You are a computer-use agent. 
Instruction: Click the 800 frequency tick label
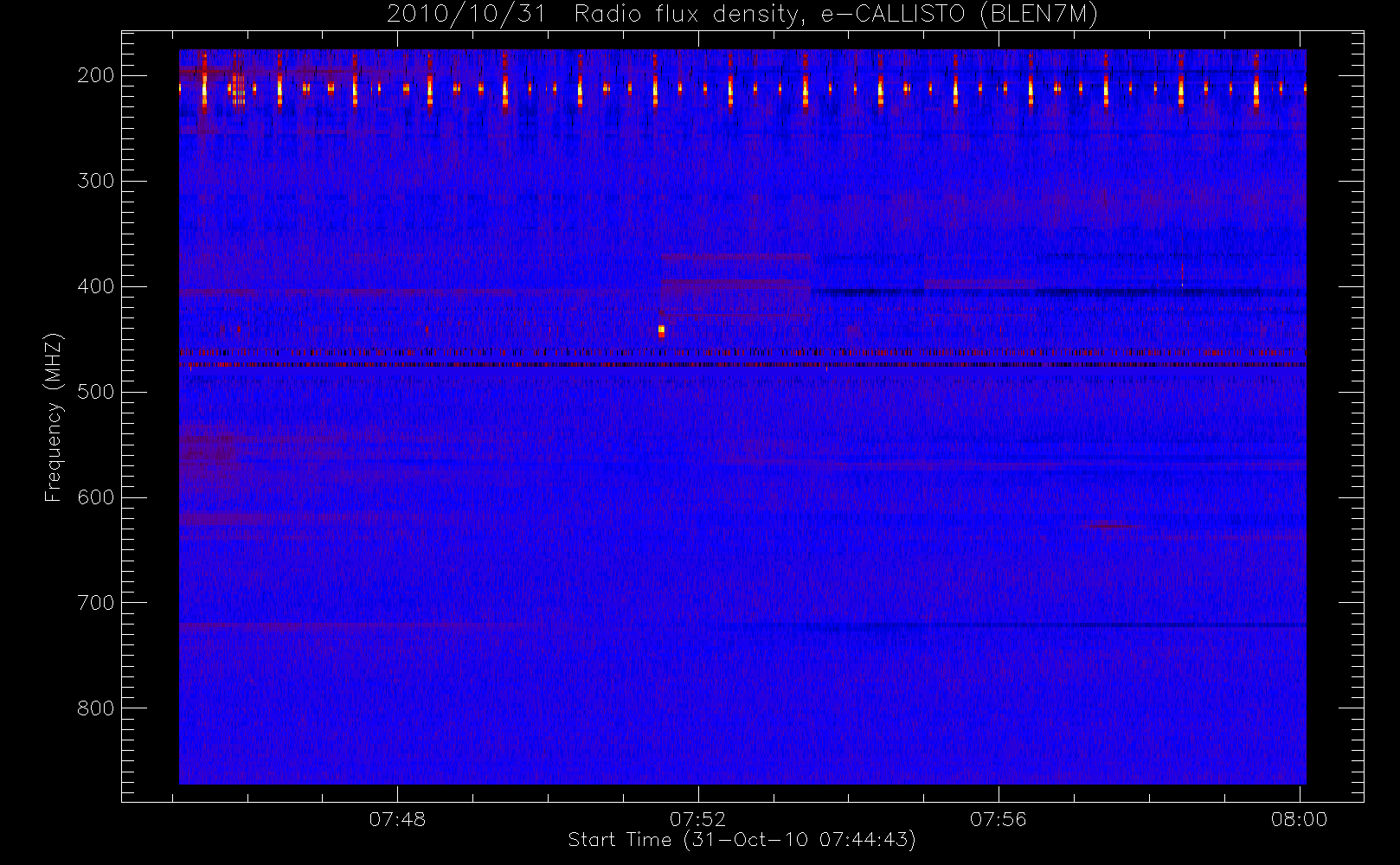click(x=95, y=708)
